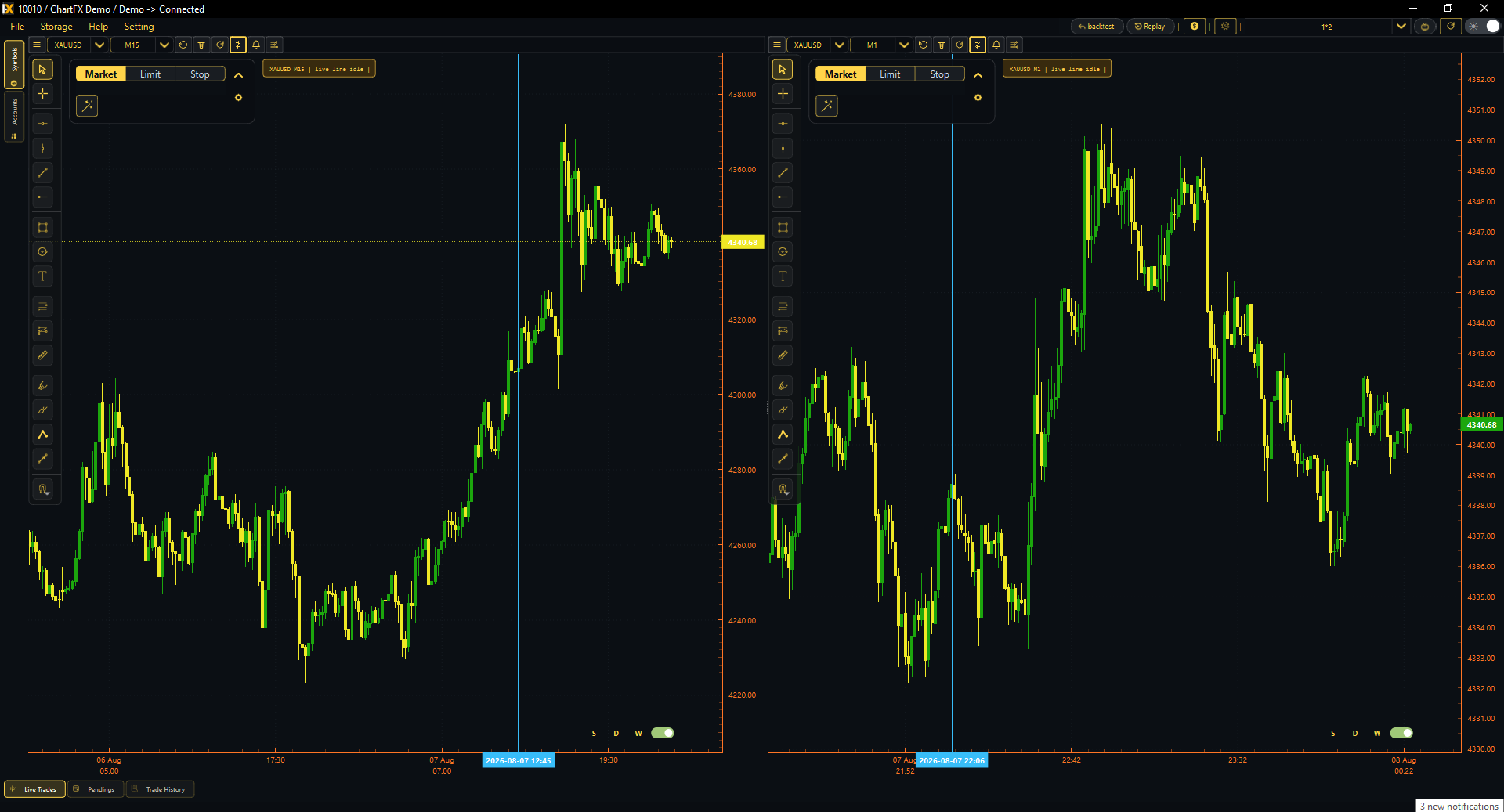This screenshot has height=812, width=1504.
Task: Select Stop order type in right chart
Action: [x=939, y=74]
